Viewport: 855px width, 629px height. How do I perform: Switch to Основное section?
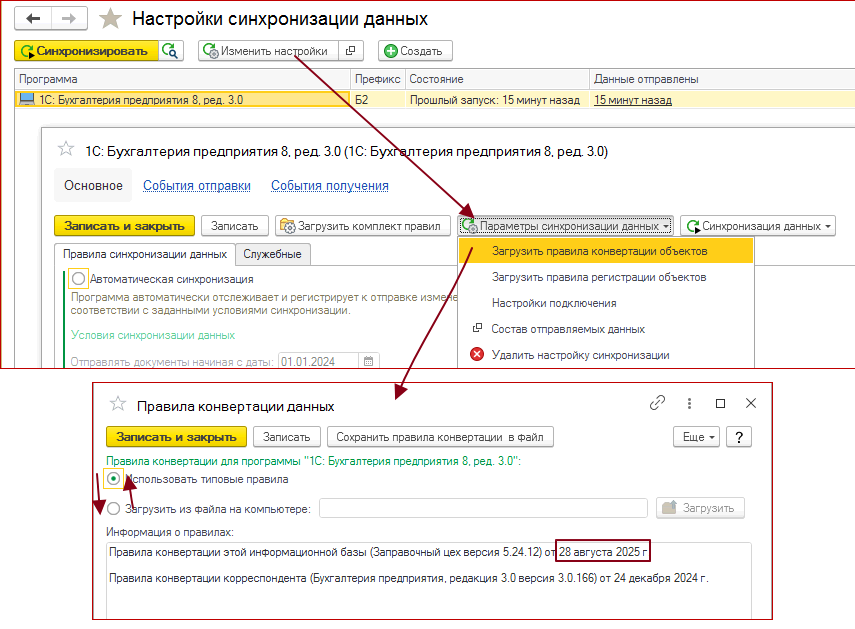click(x=93, y=185)
